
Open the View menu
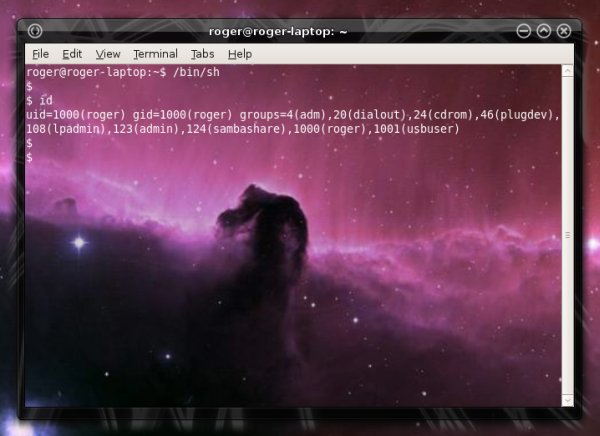point(108,54)
